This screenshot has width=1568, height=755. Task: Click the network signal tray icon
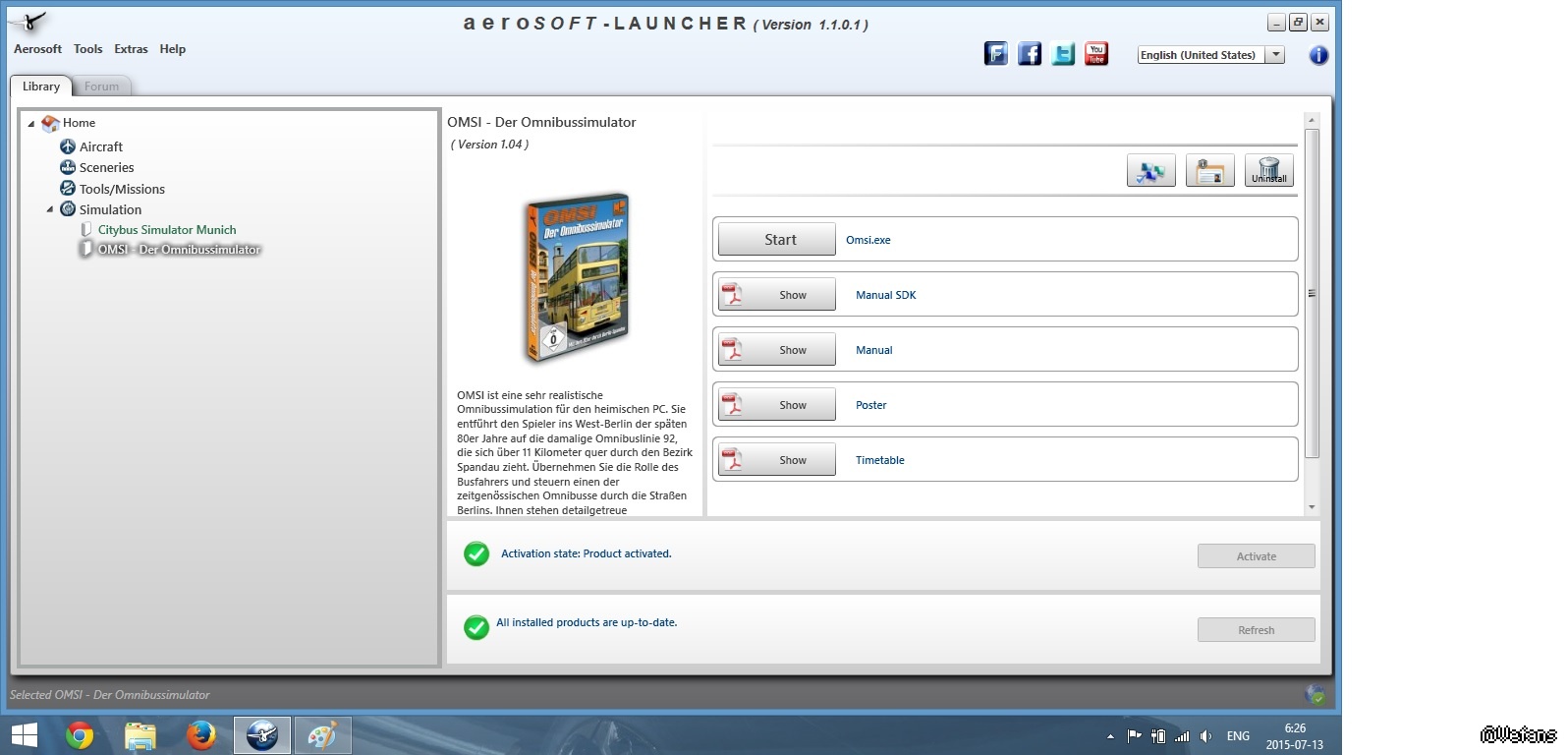point(1182,736)
